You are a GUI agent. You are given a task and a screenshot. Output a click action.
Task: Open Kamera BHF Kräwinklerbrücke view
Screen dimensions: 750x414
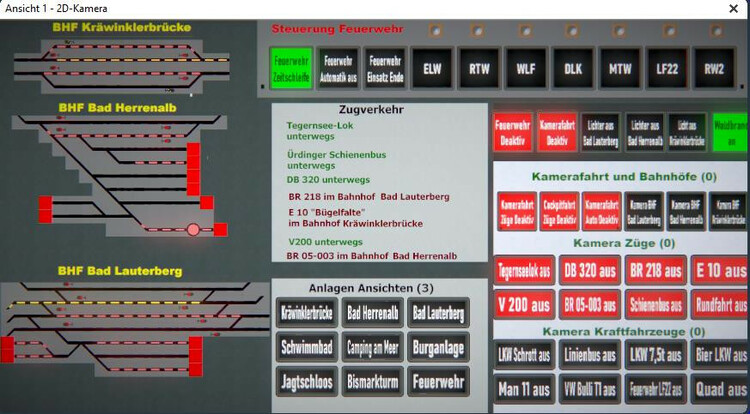point(728,212)
